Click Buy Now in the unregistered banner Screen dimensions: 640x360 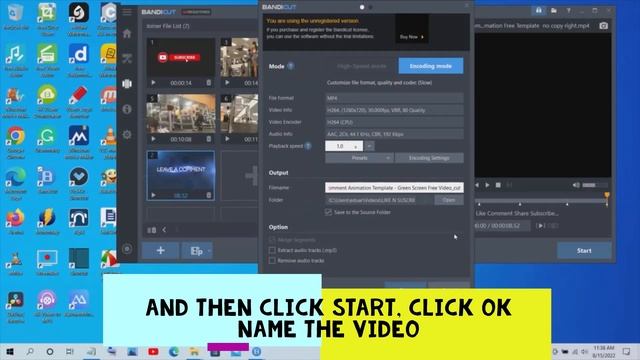pyautogui.click(x=411, y=37)
